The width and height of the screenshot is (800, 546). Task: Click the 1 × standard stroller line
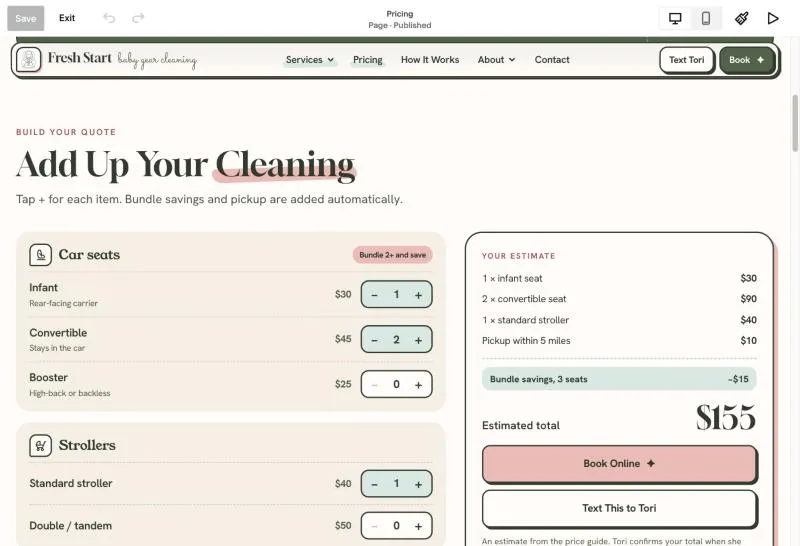point(619,320)
